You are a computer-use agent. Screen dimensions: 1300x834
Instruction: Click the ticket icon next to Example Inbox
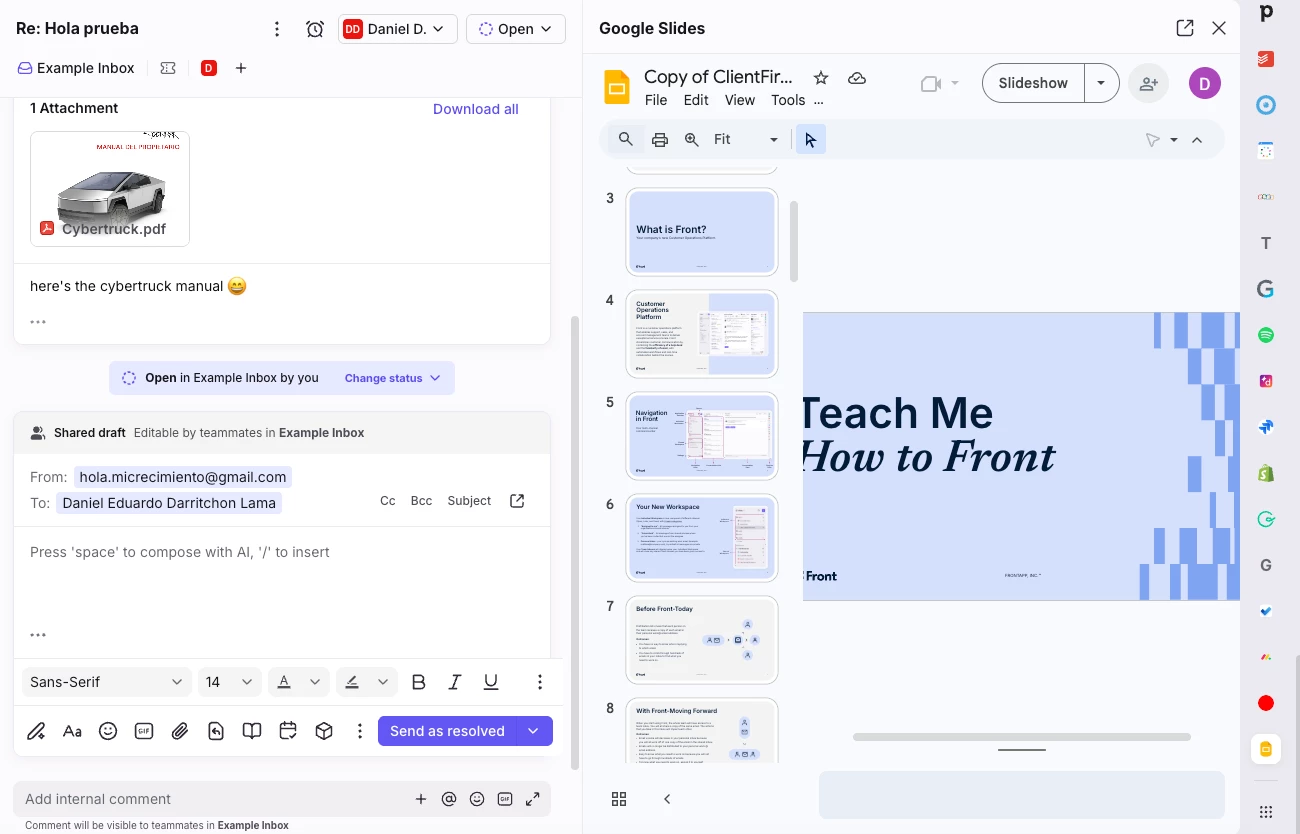click(x=168, y=68)
